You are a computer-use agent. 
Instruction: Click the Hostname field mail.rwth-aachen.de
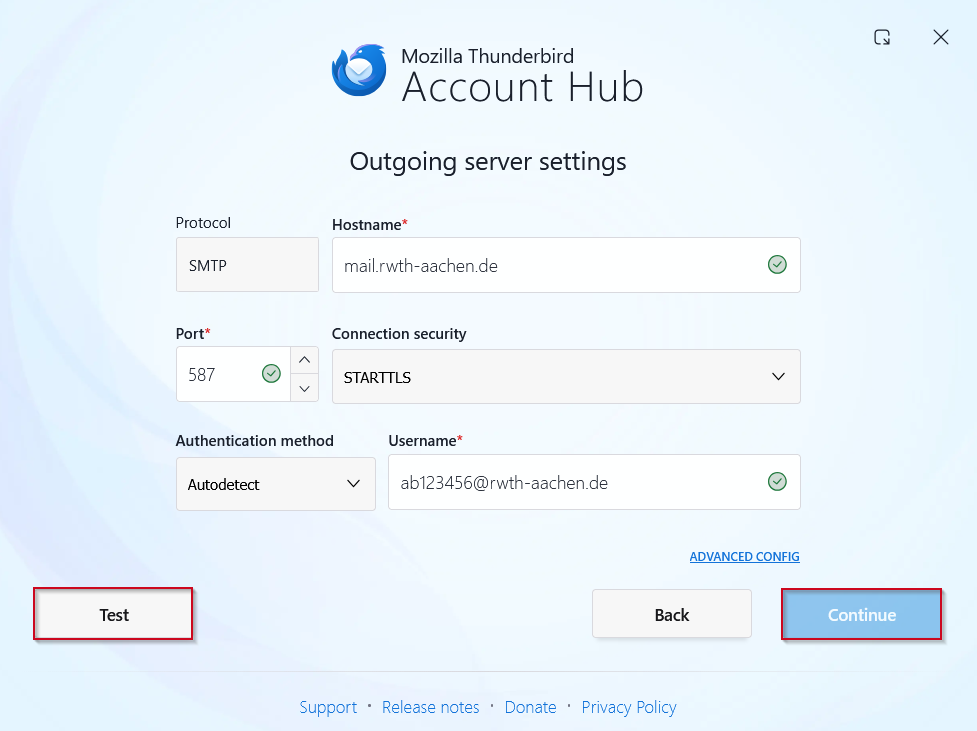[x=566, y=265]
